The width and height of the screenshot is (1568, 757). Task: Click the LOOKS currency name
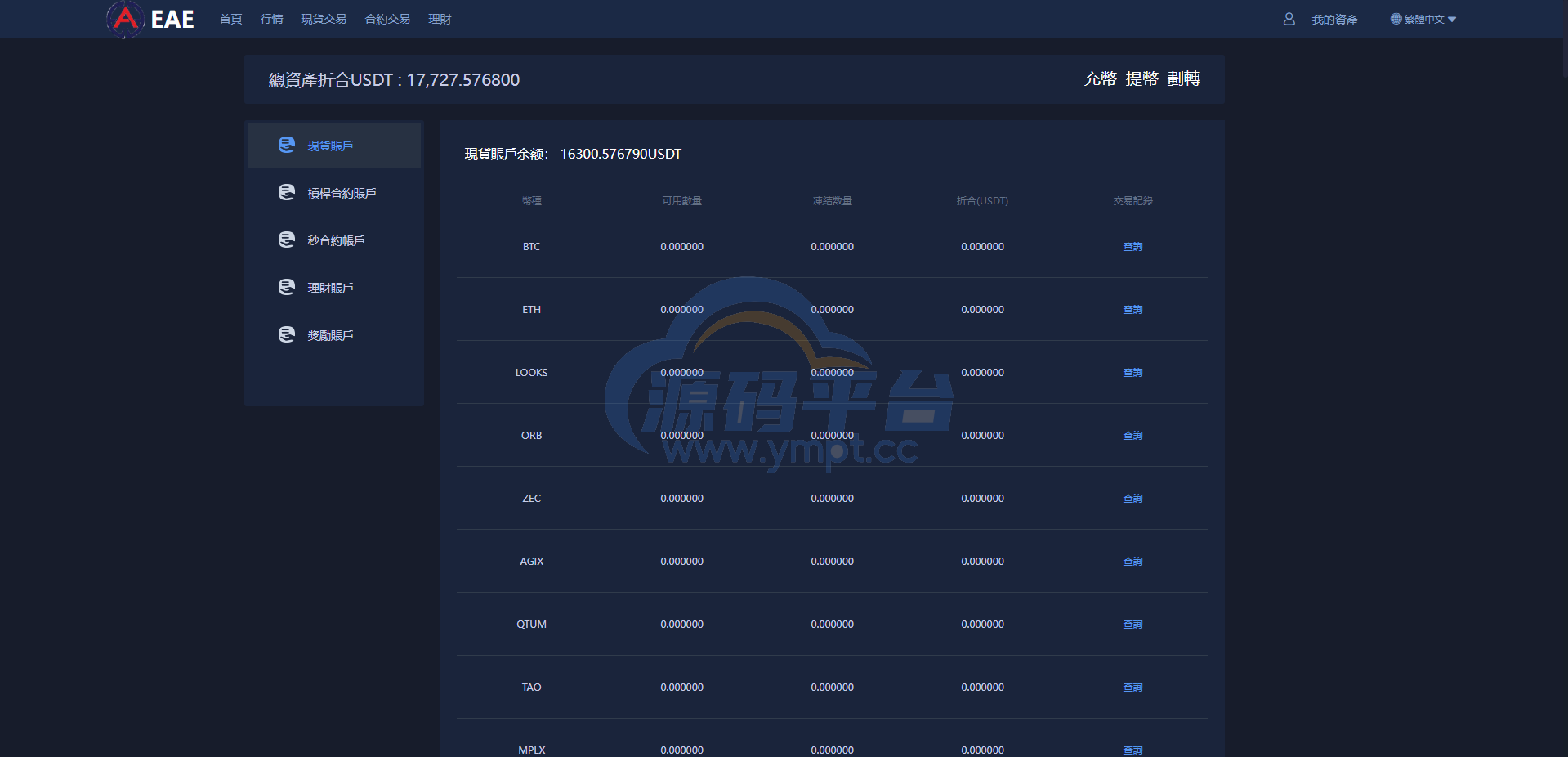click(x=531, y=373)
